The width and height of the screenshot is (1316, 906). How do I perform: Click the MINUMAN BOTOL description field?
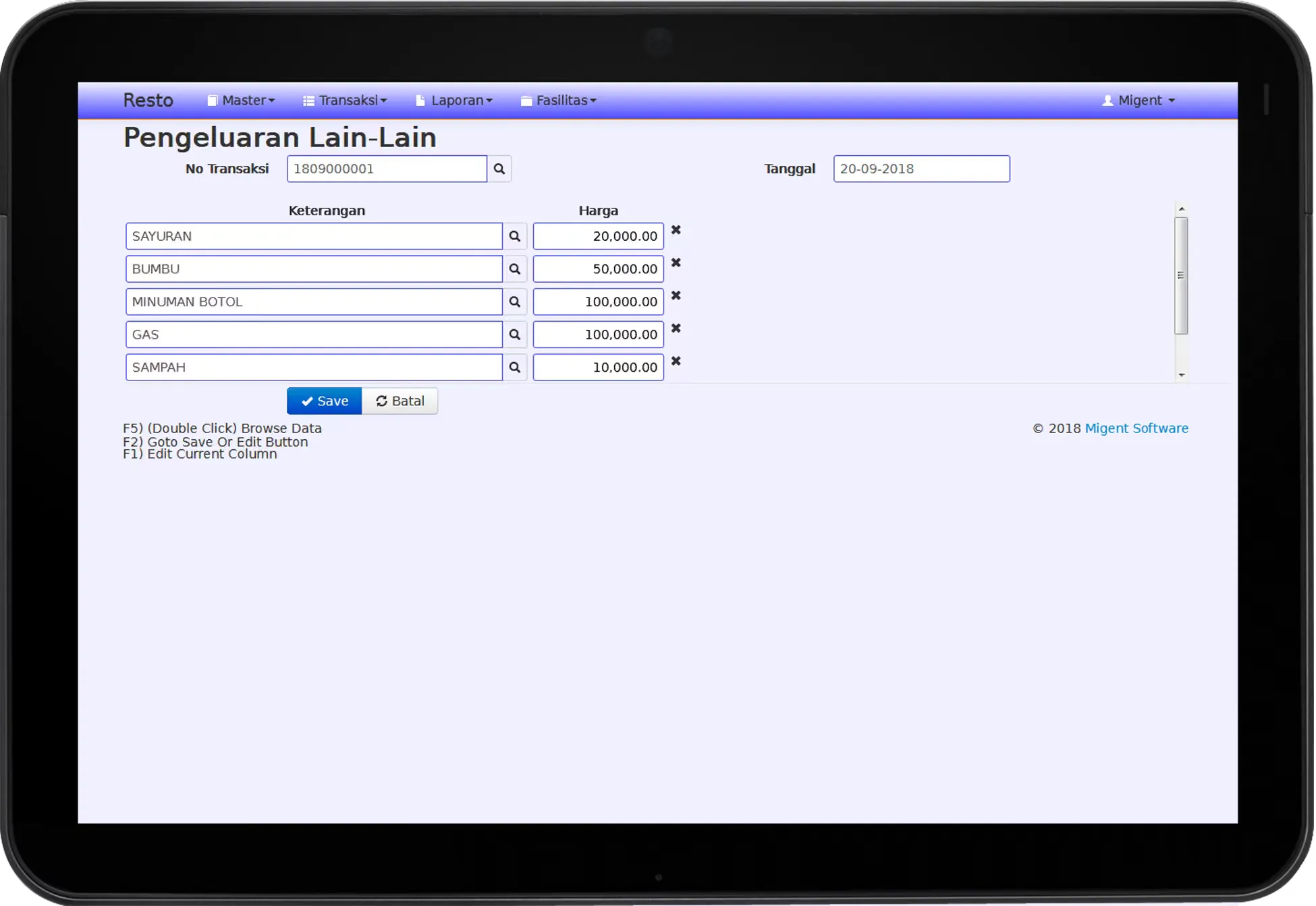pyautogui.click(x=314, y=302)
